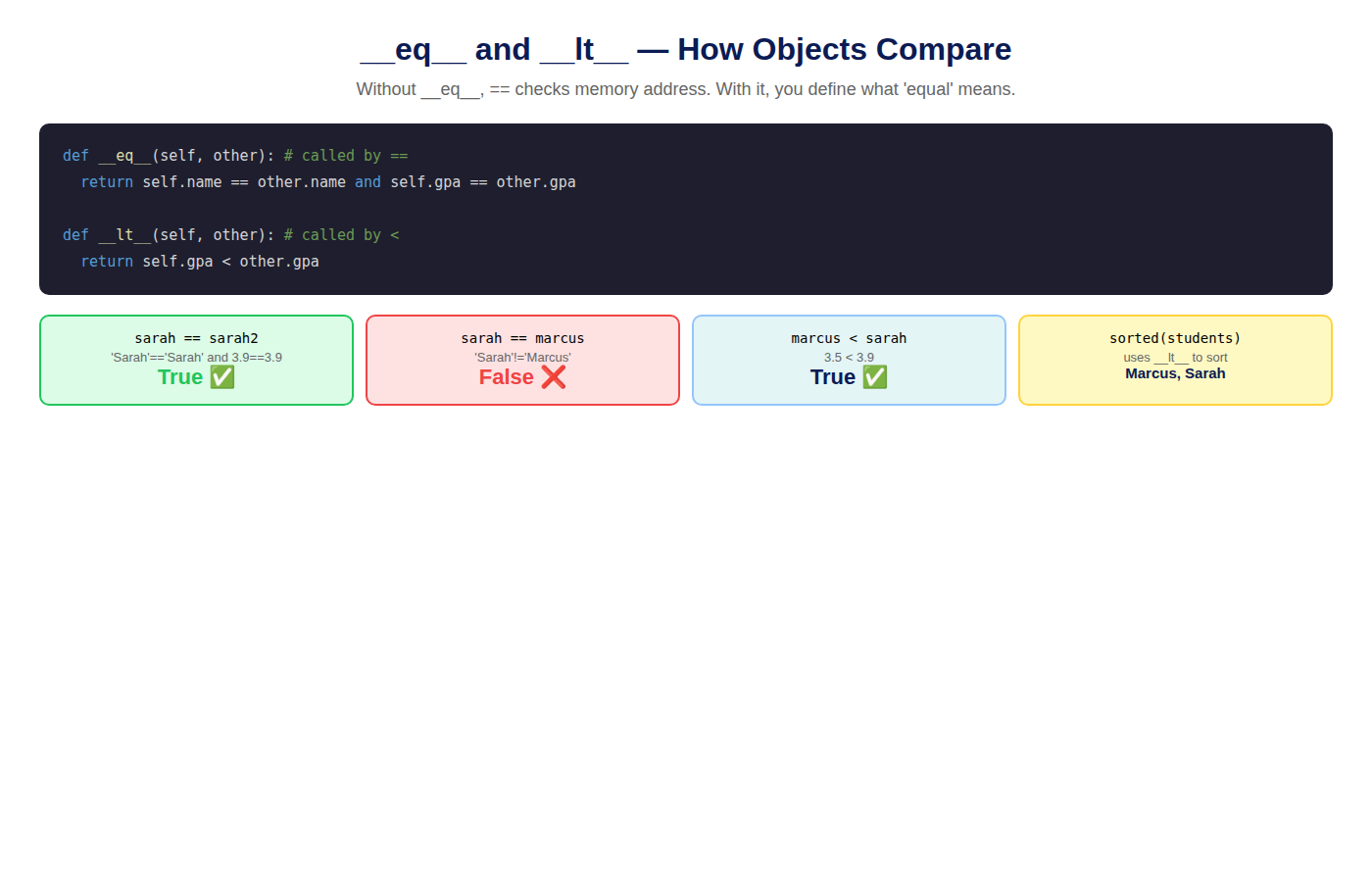Screen dimensions: 1372x882
Task: Click the '# called by ==' comment
Action: click(x=346, y=156)
